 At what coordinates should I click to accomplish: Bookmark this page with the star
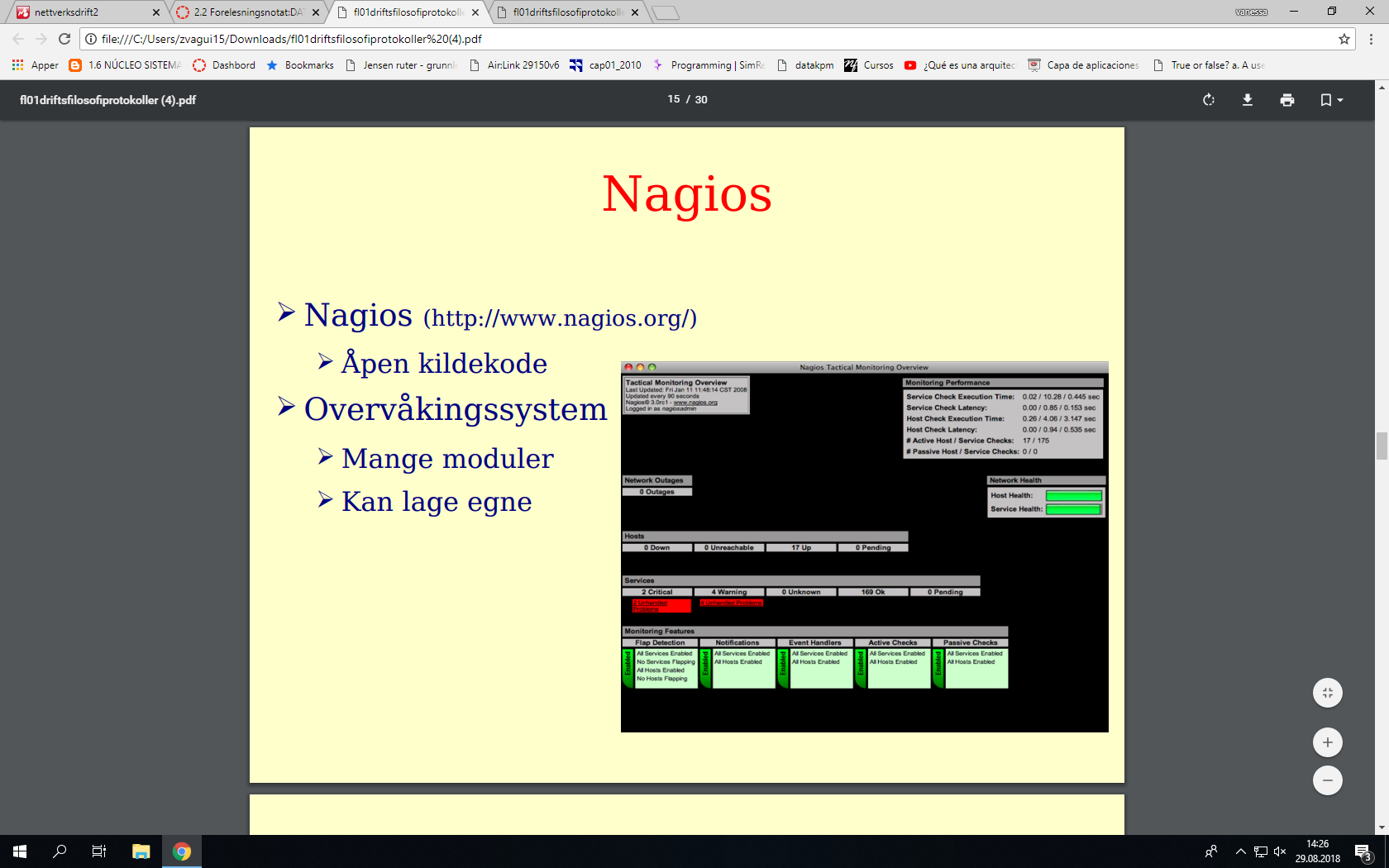pyautogui.click(x=1344, y=39)
